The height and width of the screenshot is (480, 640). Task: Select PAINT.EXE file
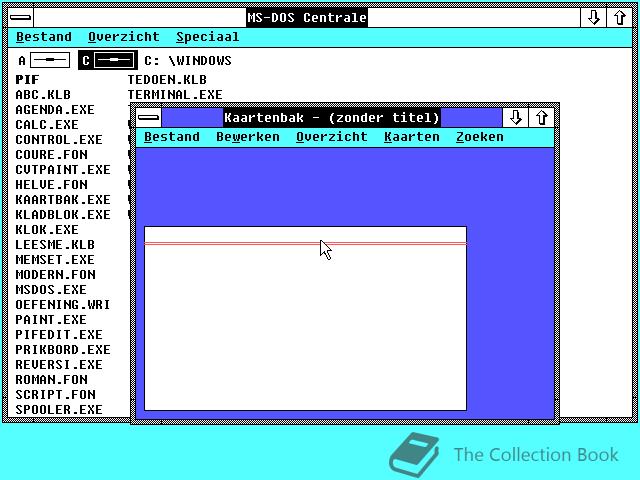pyautogui.click(x=51, y=320)
